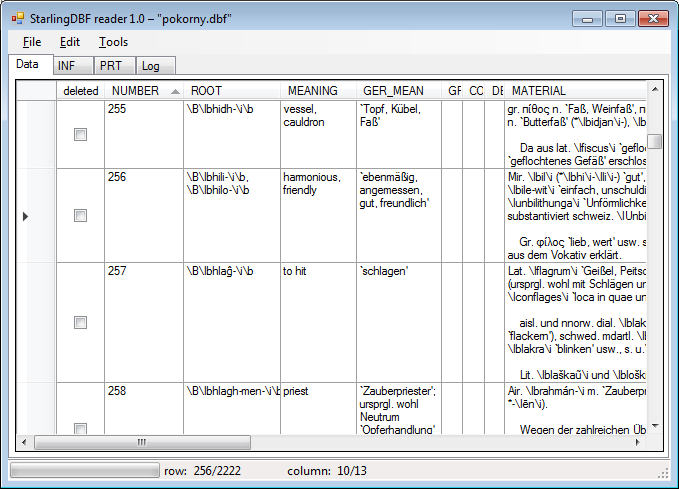Select the row header of record 255
Screen dimensions: 679x489
[x=36, y=134]
